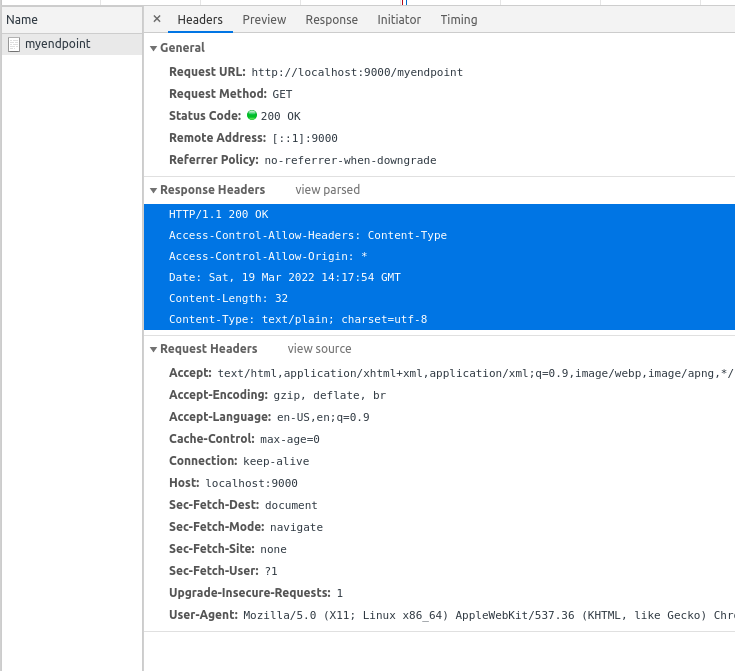
Task: Click the myendpoint document file icon
Action: click(14, 45)
